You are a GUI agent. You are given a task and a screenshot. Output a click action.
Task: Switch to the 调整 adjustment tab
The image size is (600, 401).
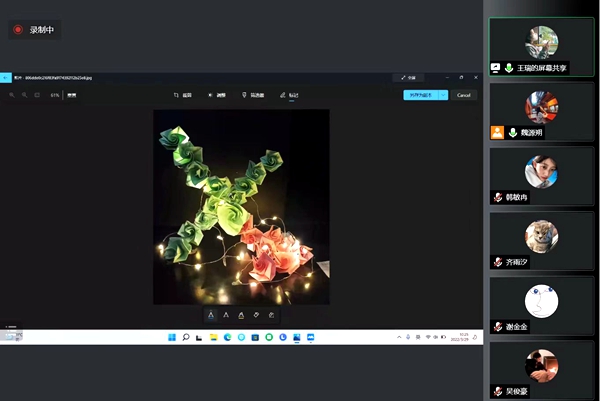[216, 95]
